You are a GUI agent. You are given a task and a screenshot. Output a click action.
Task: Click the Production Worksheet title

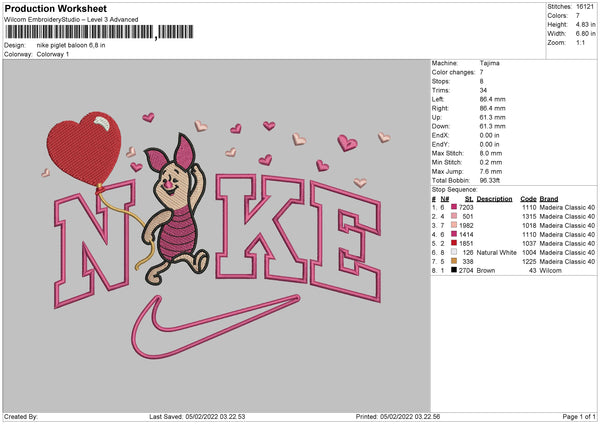pyautogui.click(x=55, y=8)
